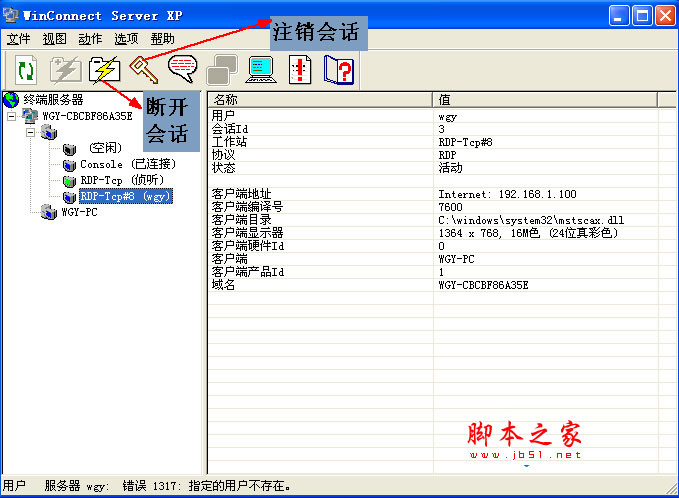The image size is (679, 498).
Task: Click the value 活动 status
Action: point(450,168)
